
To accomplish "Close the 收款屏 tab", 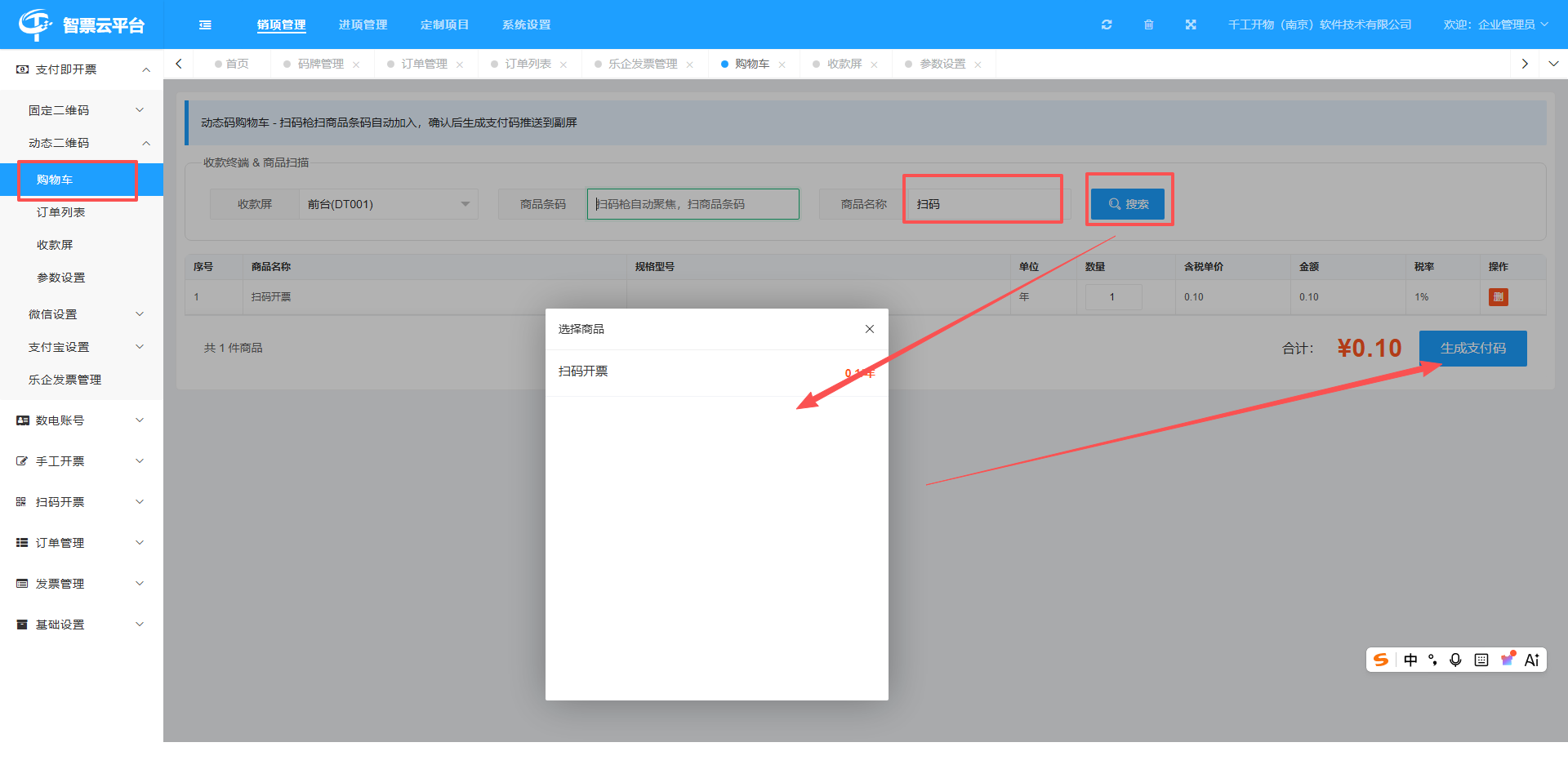I will [x=874, y=64].
